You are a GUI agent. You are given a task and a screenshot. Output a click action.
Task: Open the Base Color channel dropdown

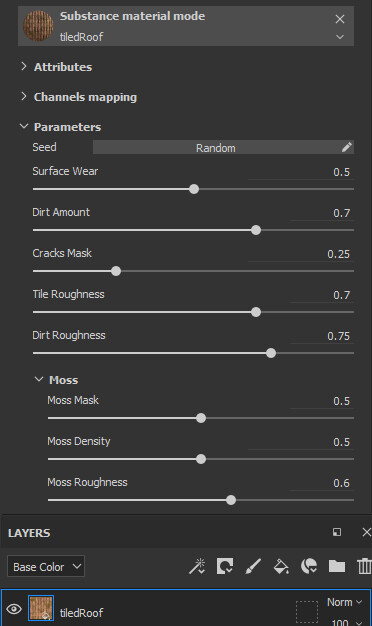coord(46,566)
